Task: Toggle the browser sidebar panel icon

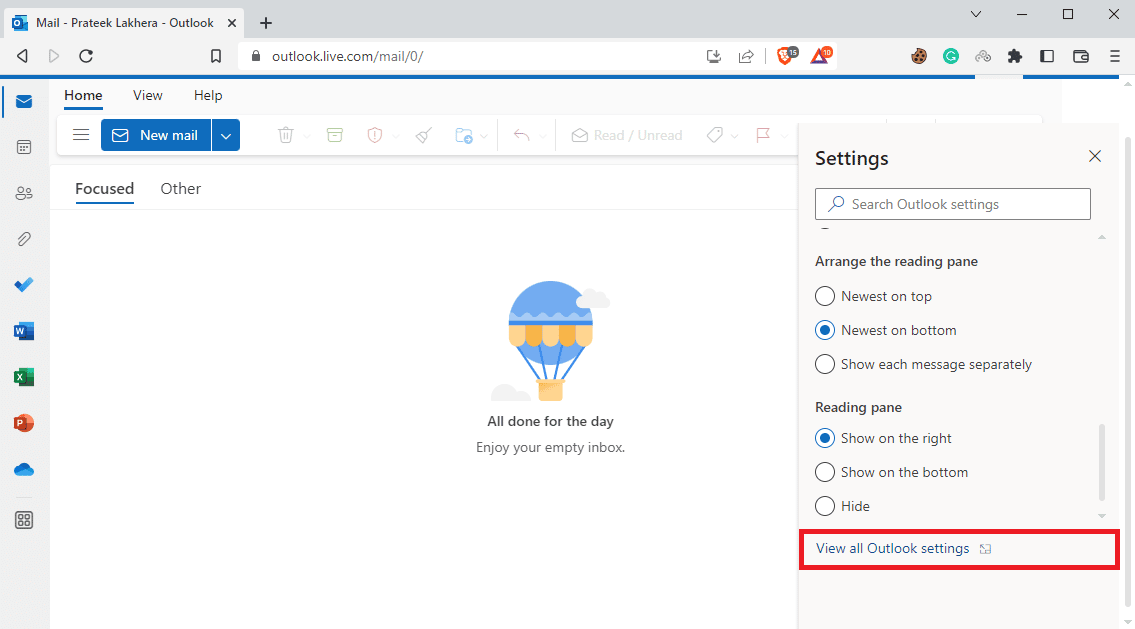Action: point(1047,56)
